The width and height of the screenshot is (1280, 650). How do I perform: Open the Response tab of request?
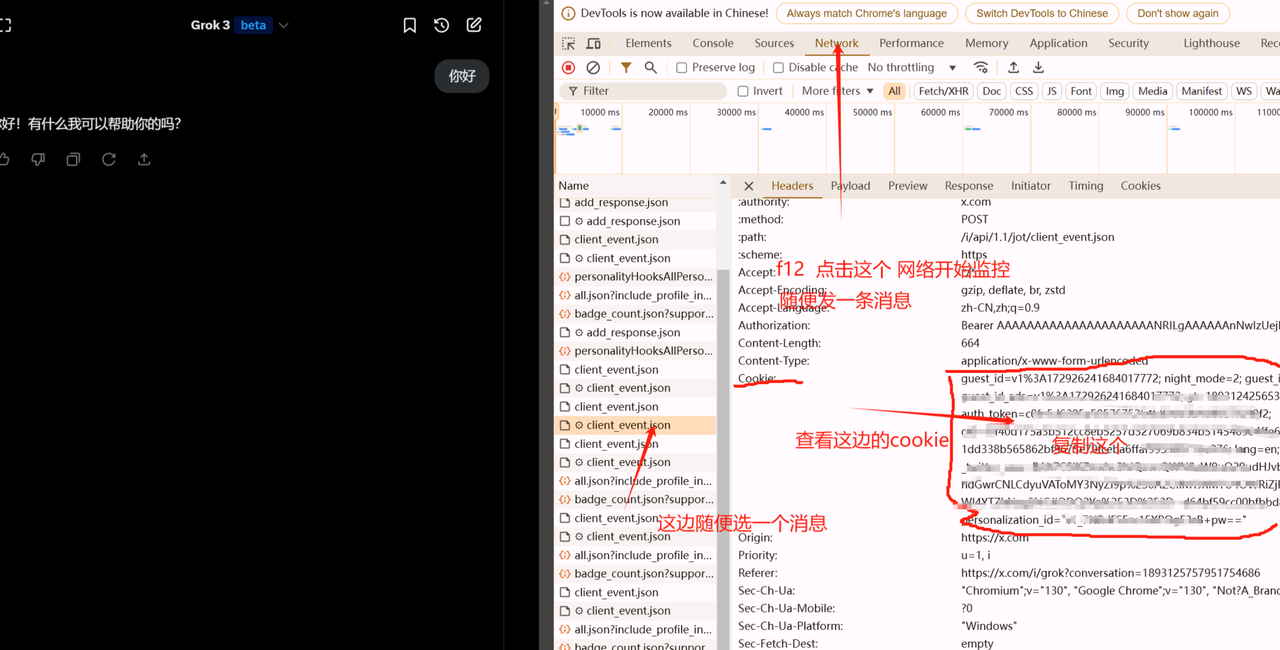coord(969,186)
